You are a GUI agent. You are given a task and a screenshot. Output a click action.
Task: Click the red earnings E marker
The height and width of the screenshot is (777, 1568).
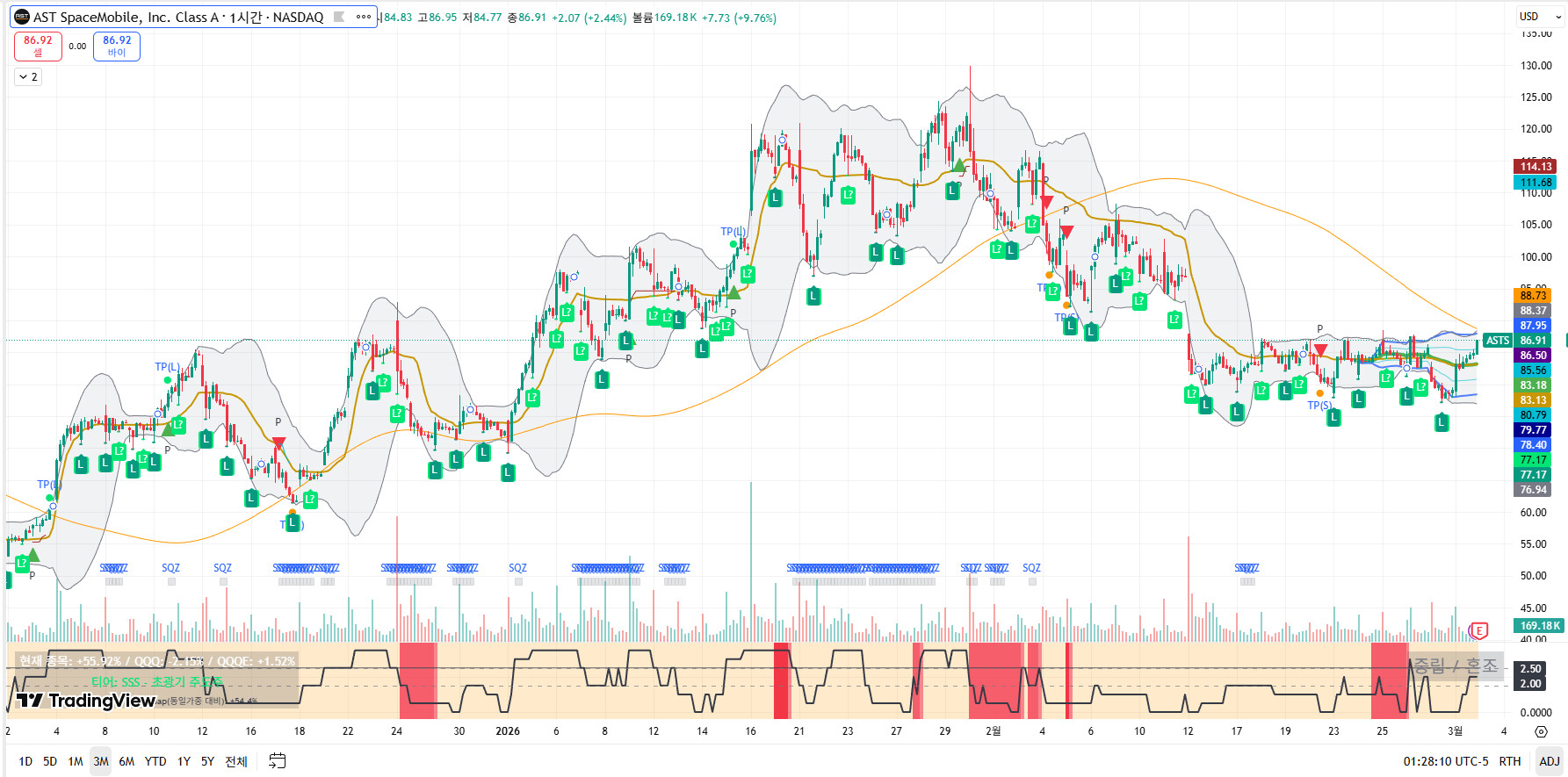click(x=1479, y=630)
